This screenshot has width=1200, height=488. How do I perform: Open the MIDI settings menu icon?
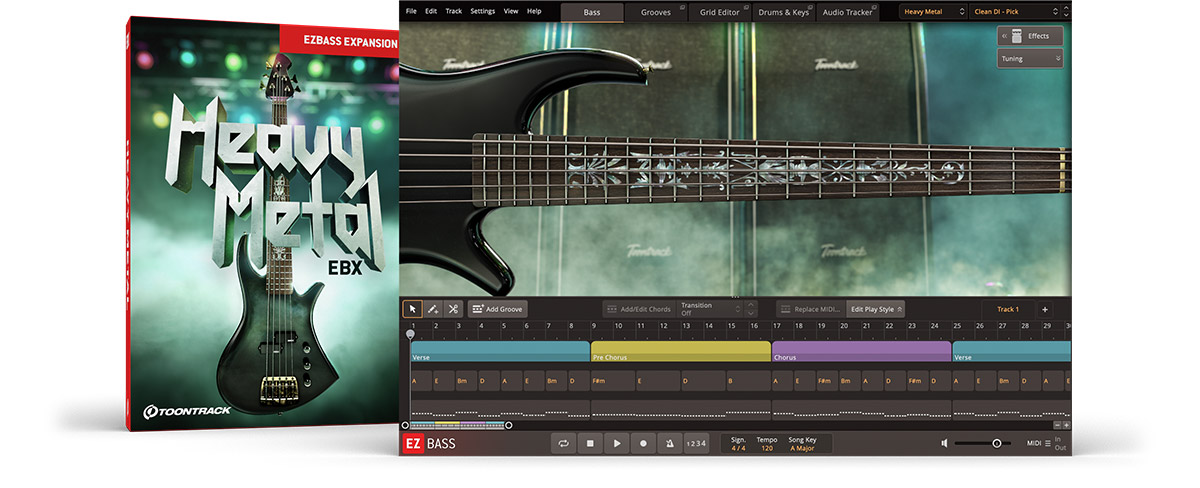click(x=1048, y=443)
